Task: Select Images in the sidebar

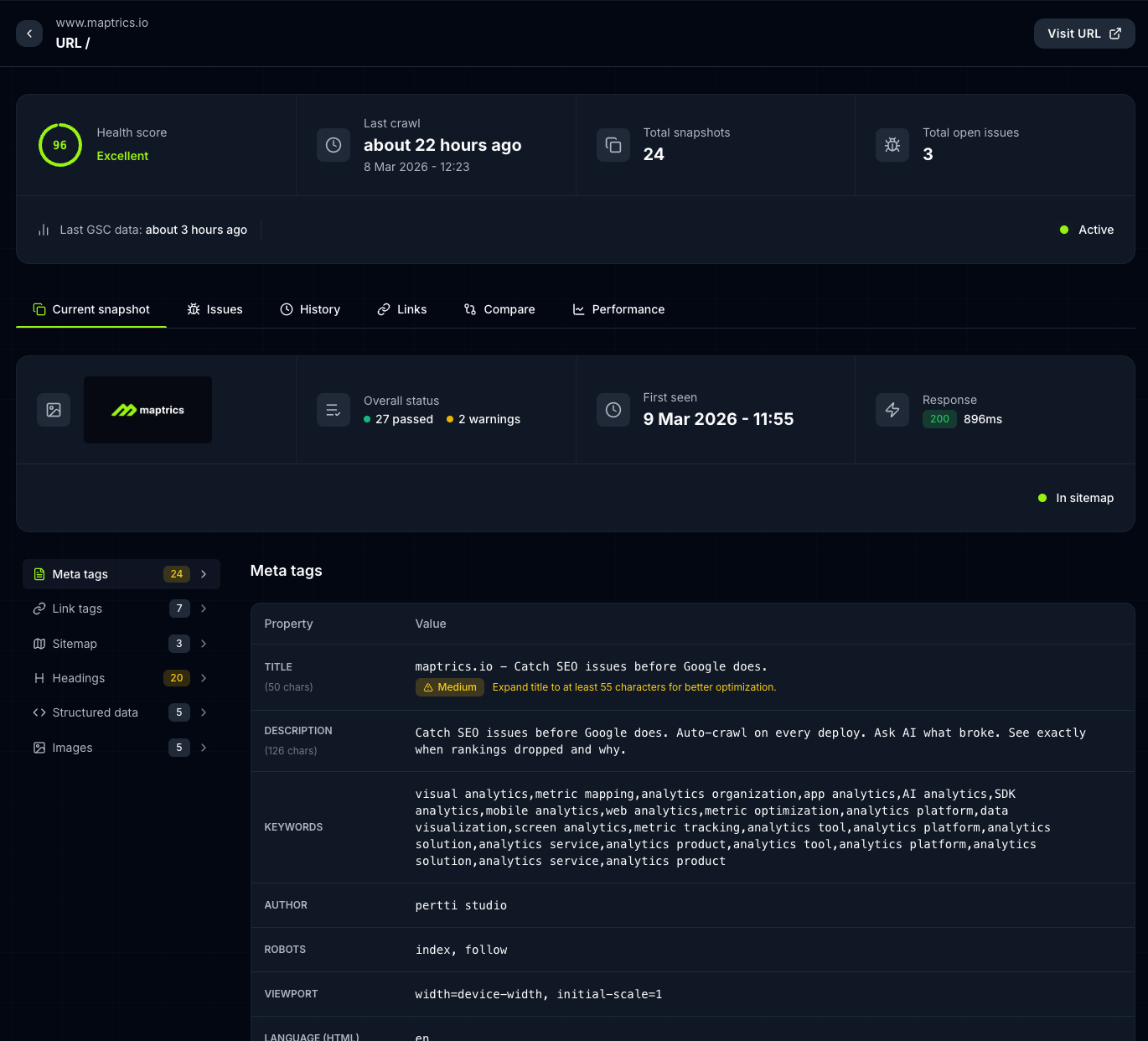Action: click(122, 748)
